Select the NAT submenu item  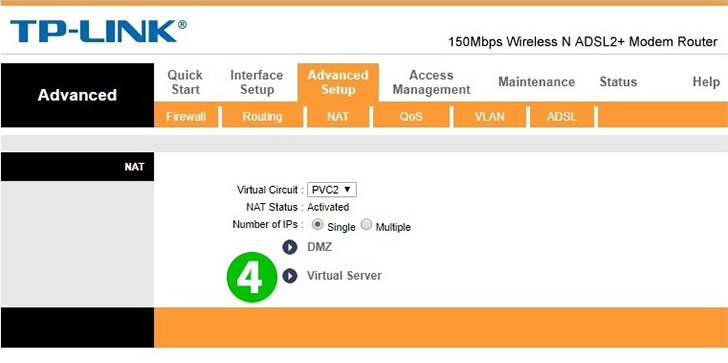(338, 117)
